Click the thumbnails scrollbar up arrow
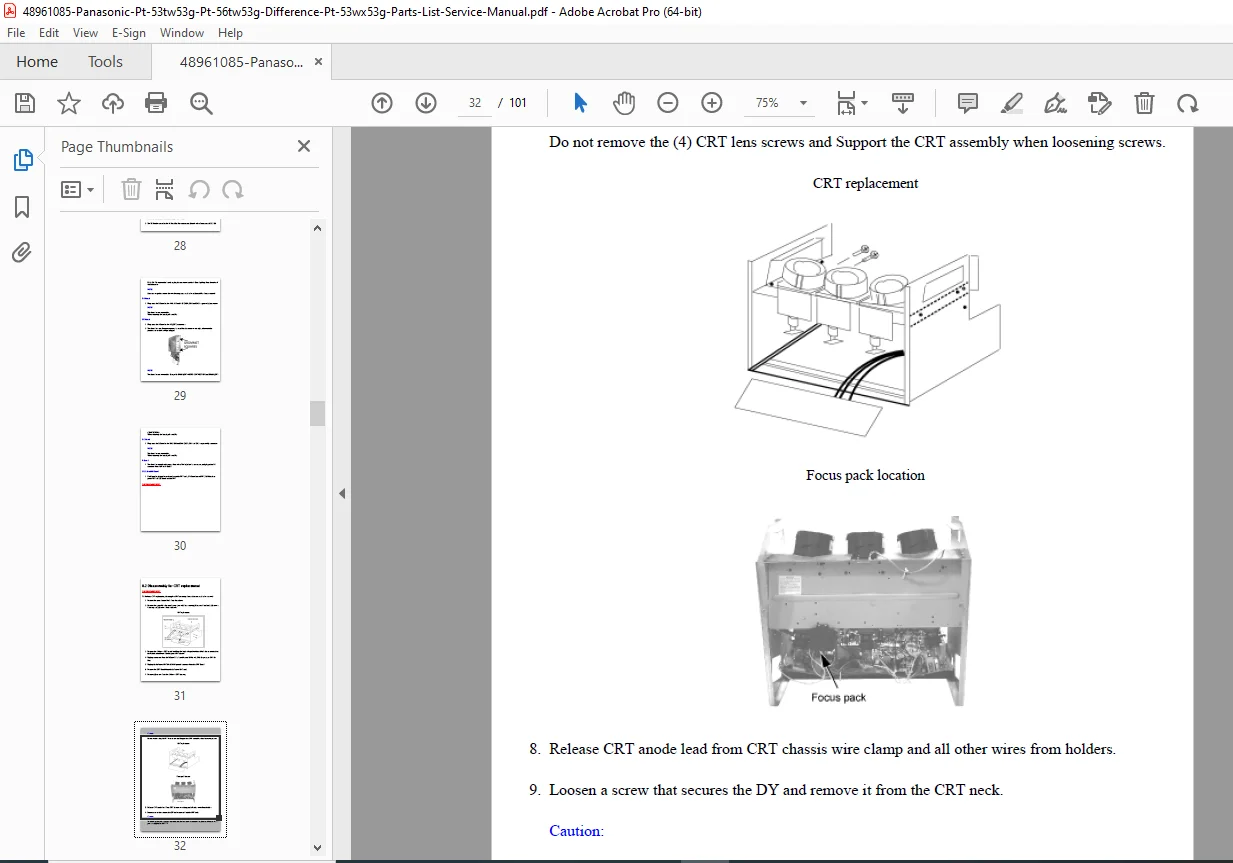The width and height of the screenshot is (1233, 863). tap(317, 228)
